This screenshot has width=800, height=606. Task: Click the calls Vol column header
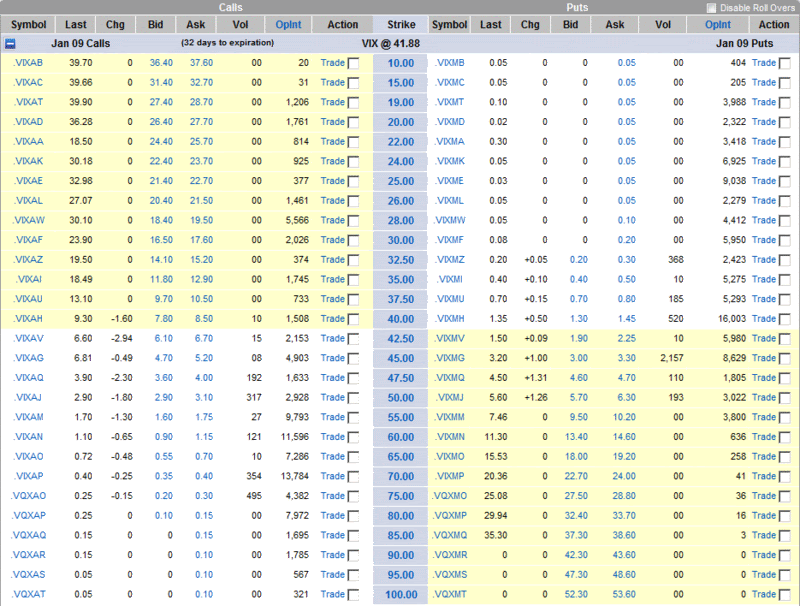click(x=240, y=24)
